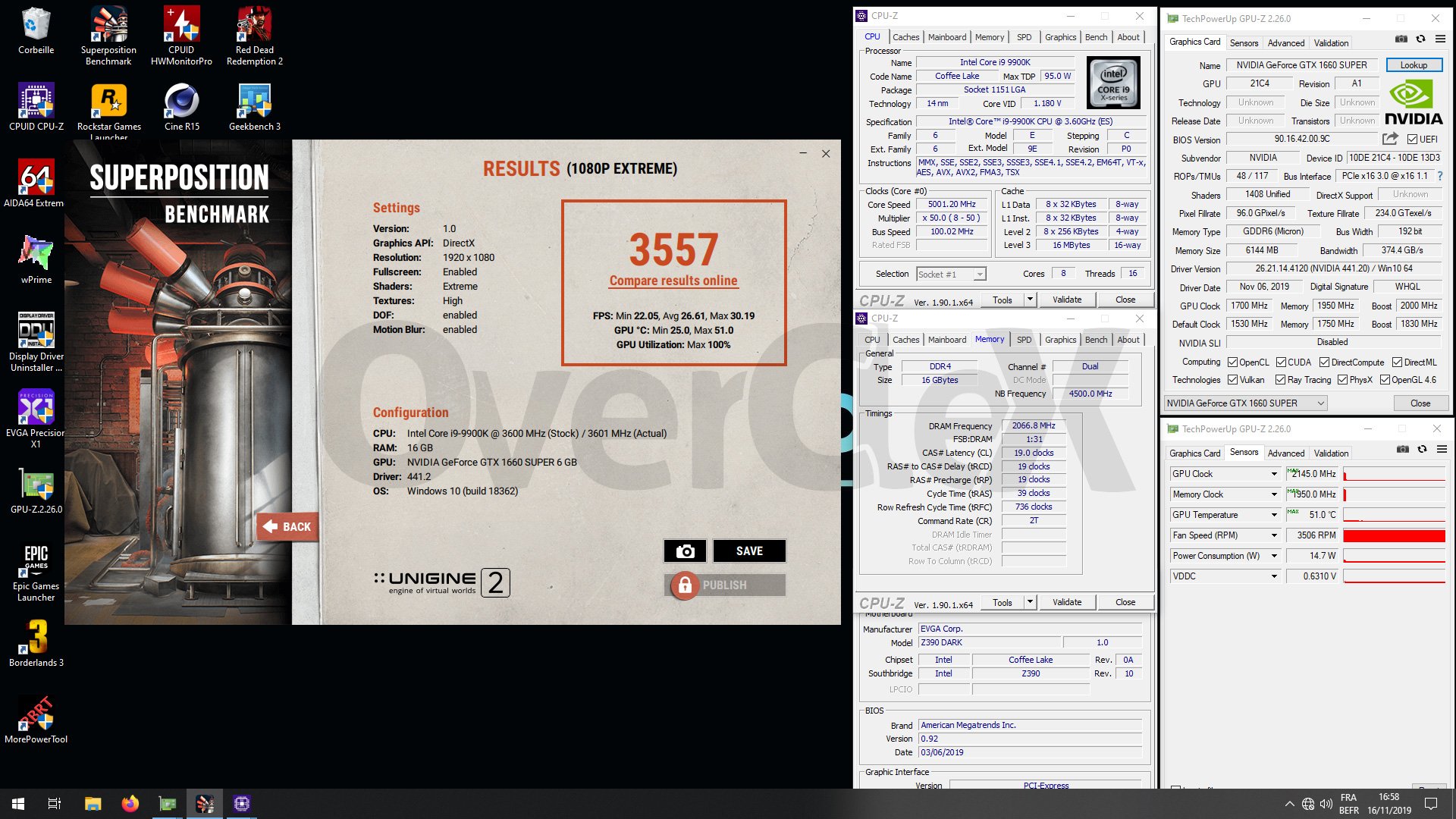Click Compare results online link

(x=673, y=281)
